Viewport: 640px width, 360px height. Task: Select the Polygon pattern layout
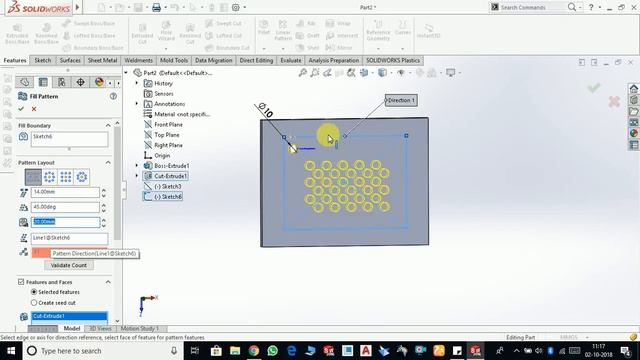[x=82, y=177]
